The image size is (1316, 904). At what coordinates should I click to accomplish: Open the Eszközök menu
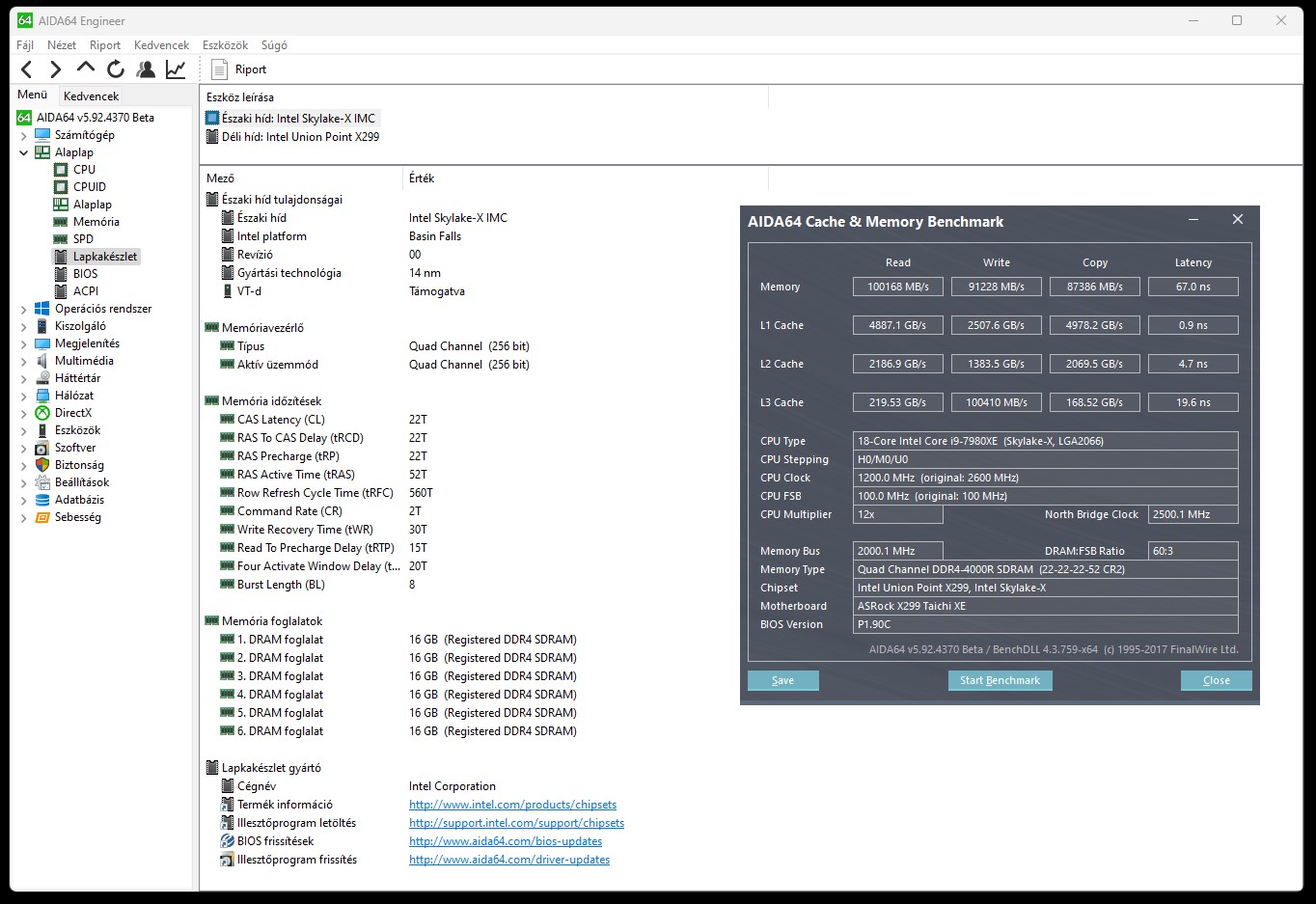coord(225,45)
